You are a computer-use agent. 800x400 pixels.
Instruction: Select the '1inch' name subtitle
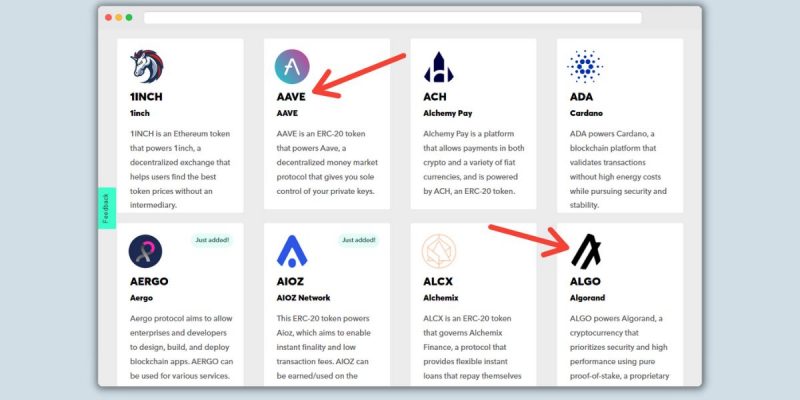tap(140, 113)
